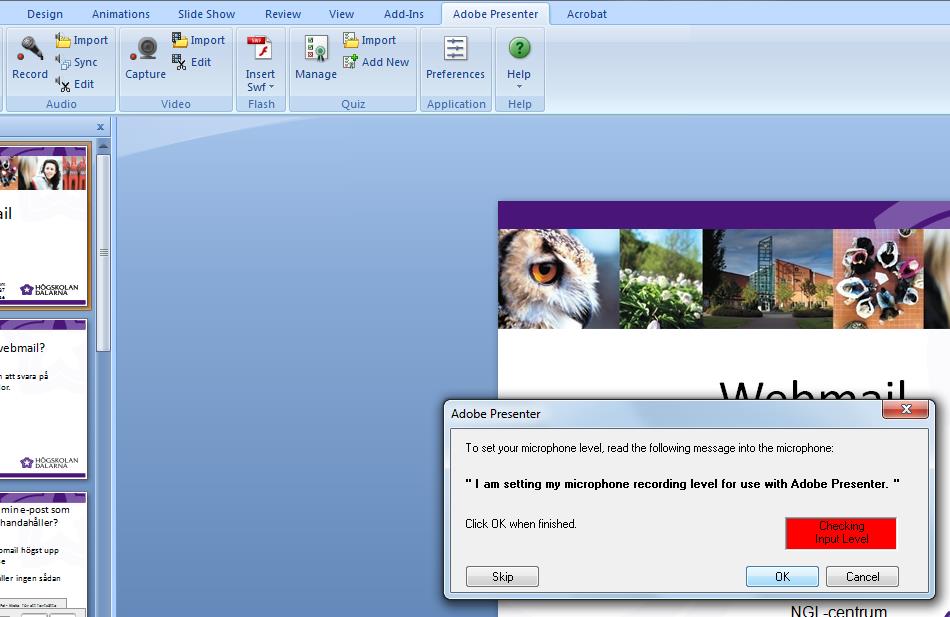Click Skip in the Adobe Presenter dialog

pyautogui.click(x=502, y=576)
